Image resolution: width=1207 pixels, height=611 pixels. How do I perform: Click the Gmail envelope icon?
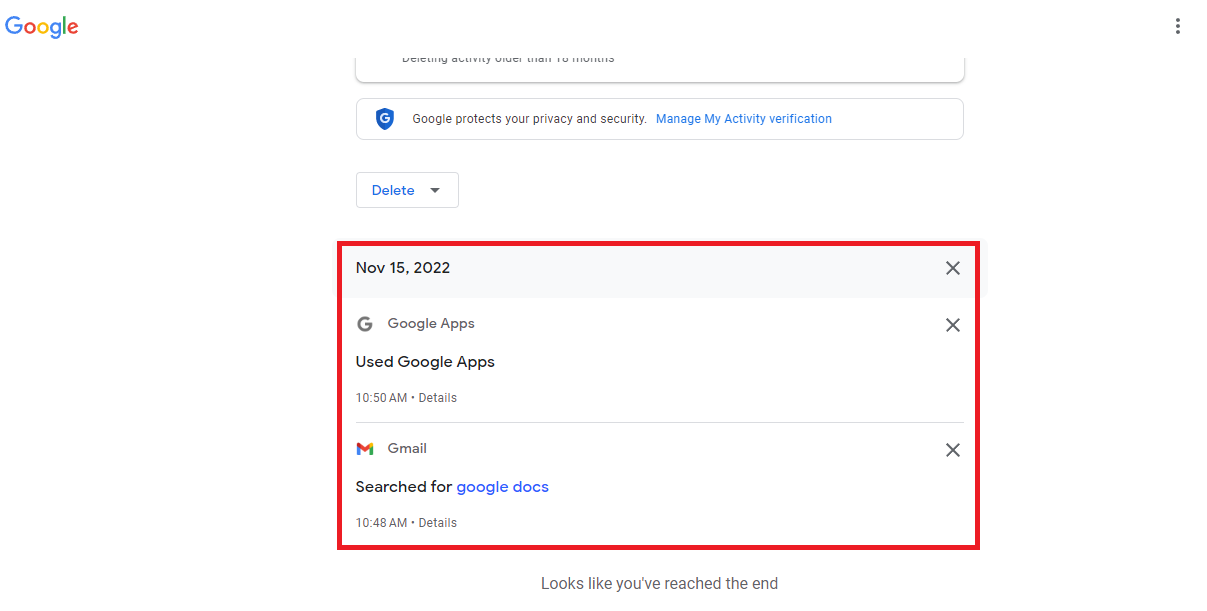point(365,449)
